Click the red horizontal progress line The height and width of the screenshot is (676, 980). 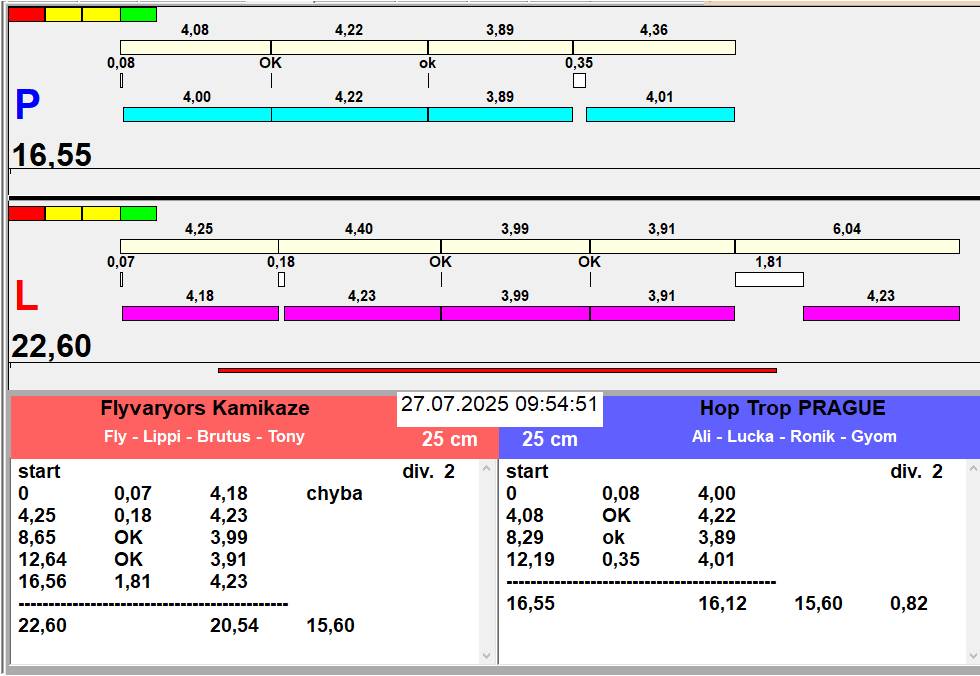point(497,370)
